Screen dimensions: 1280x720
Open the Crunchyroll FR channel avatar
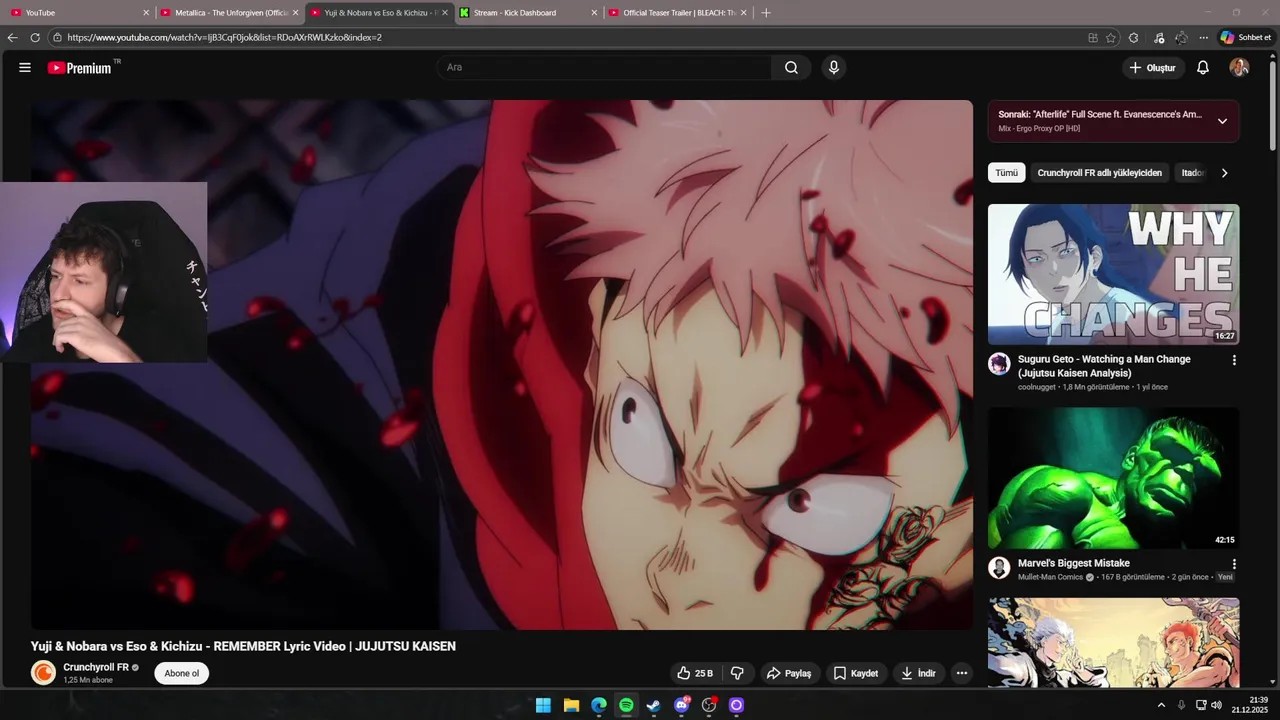[43, 673]
